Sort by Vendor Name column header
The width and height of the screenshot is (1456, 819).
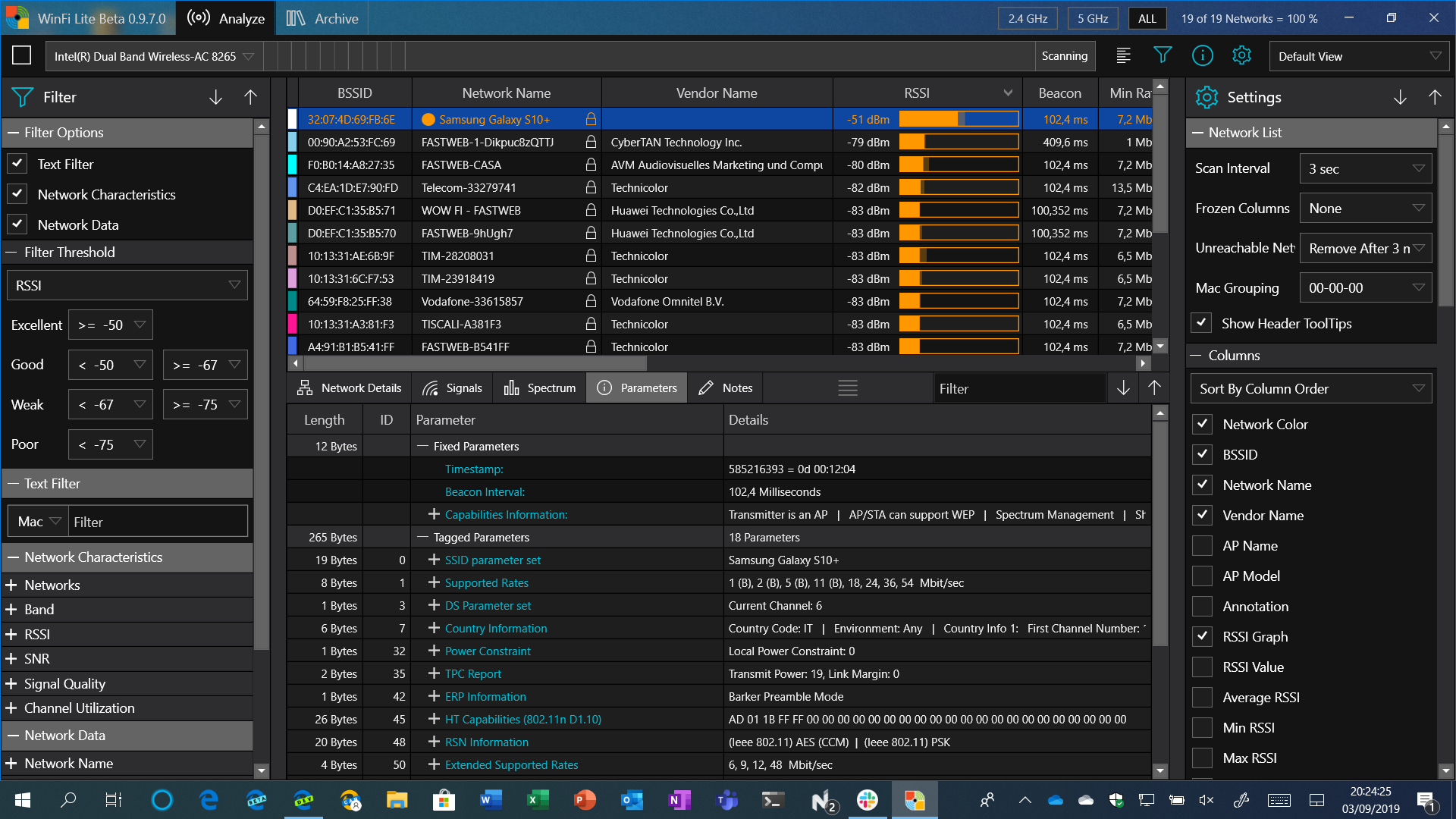click(x=717, y=93)
